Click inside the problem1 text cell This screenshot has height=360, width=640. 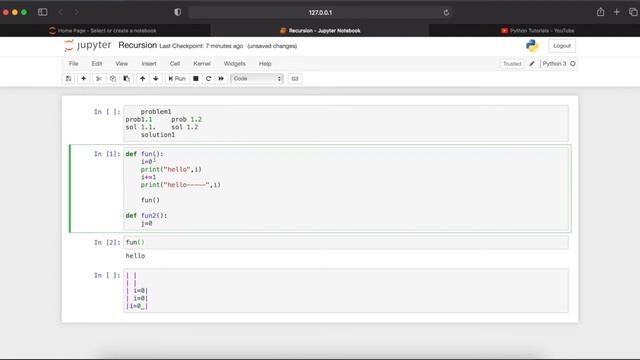pyautogui.click(x=346, y=123)
